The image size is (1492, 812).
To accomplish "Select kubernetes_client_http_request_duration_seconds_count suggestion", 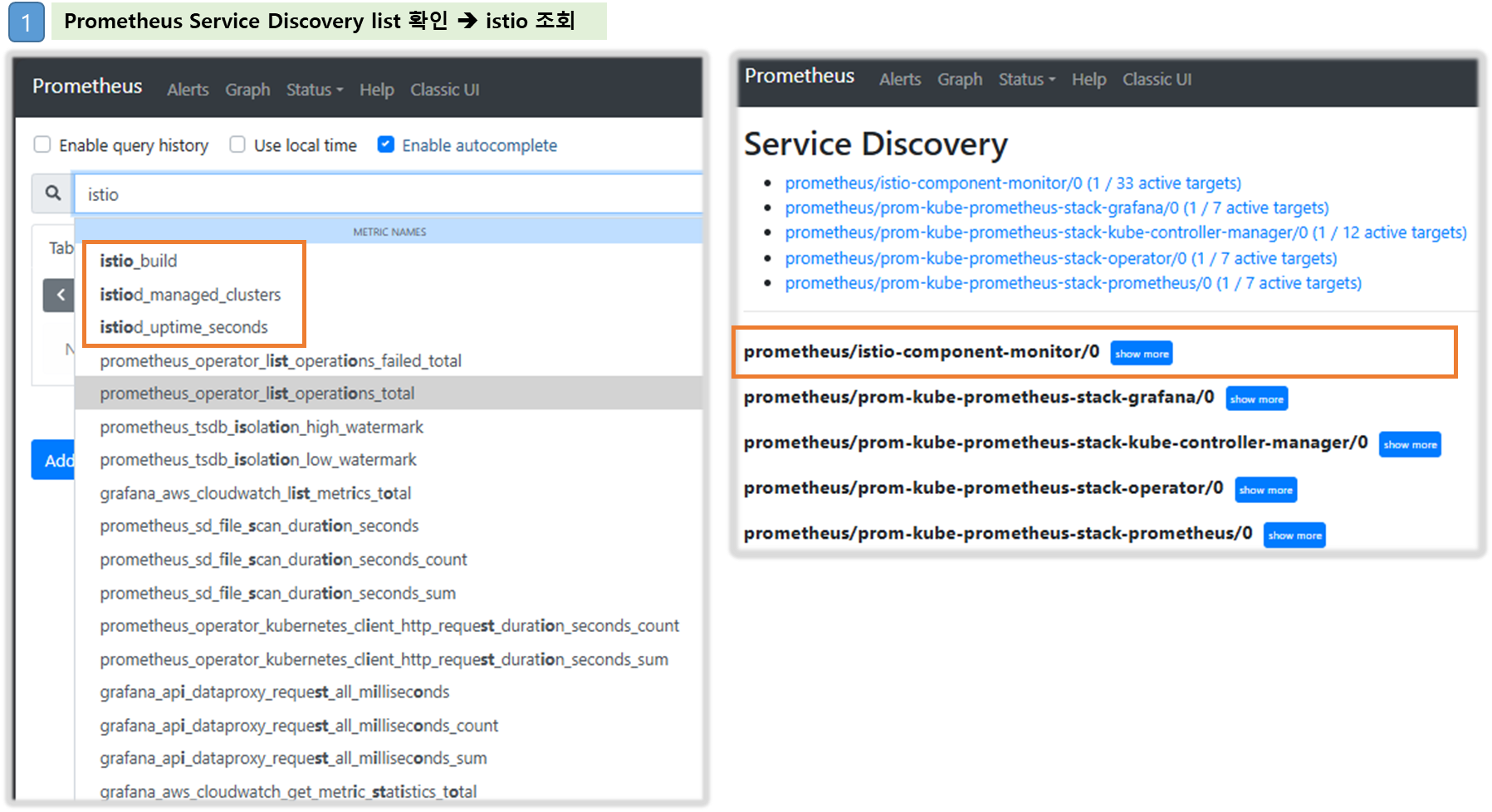I will [389, 625].
